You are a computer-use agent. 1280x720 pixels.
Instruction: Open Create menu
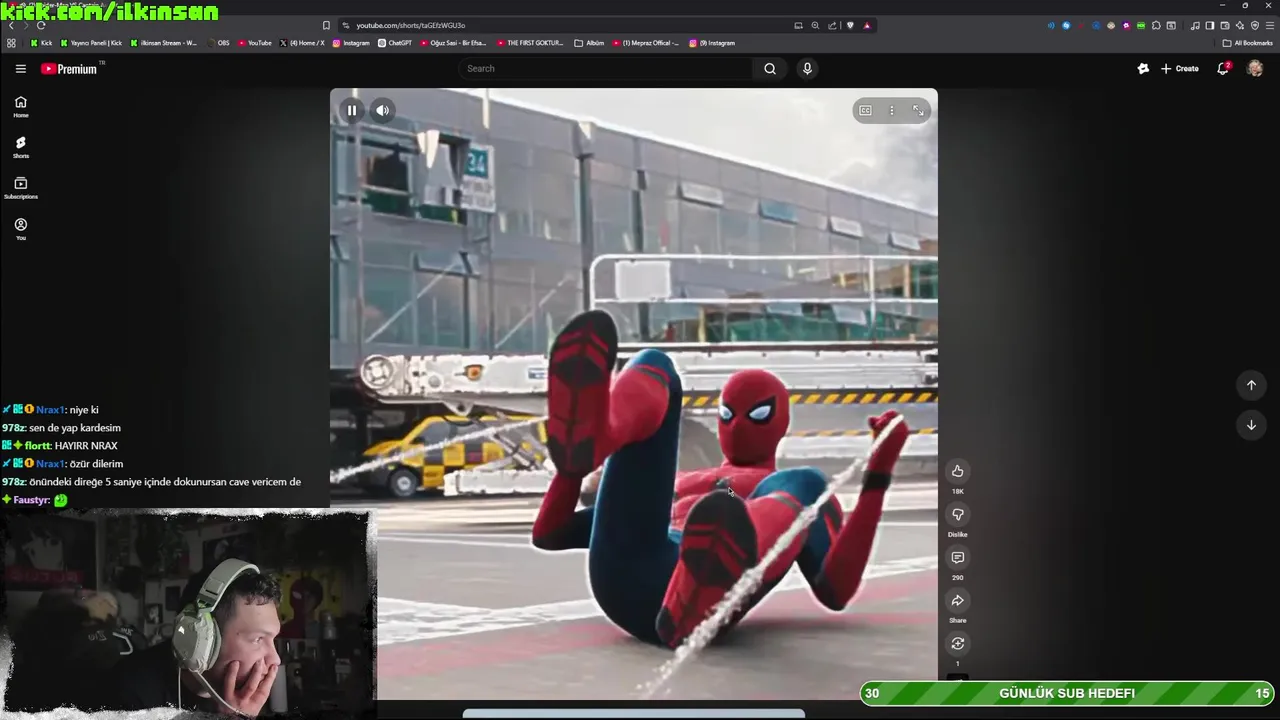[x=1180, y=69]
